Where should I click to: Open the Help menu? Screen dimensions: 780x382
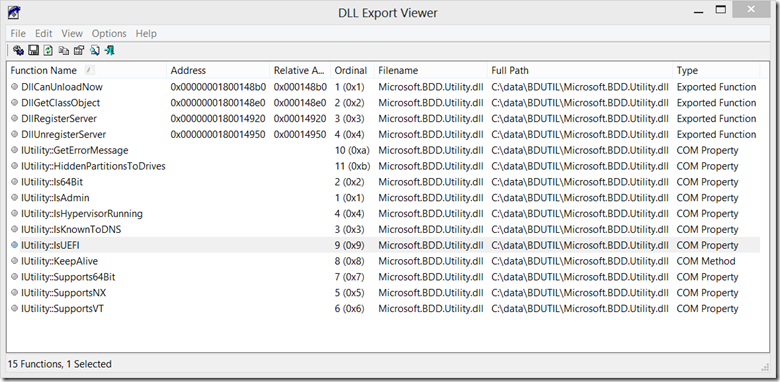(x=146, y=33)
